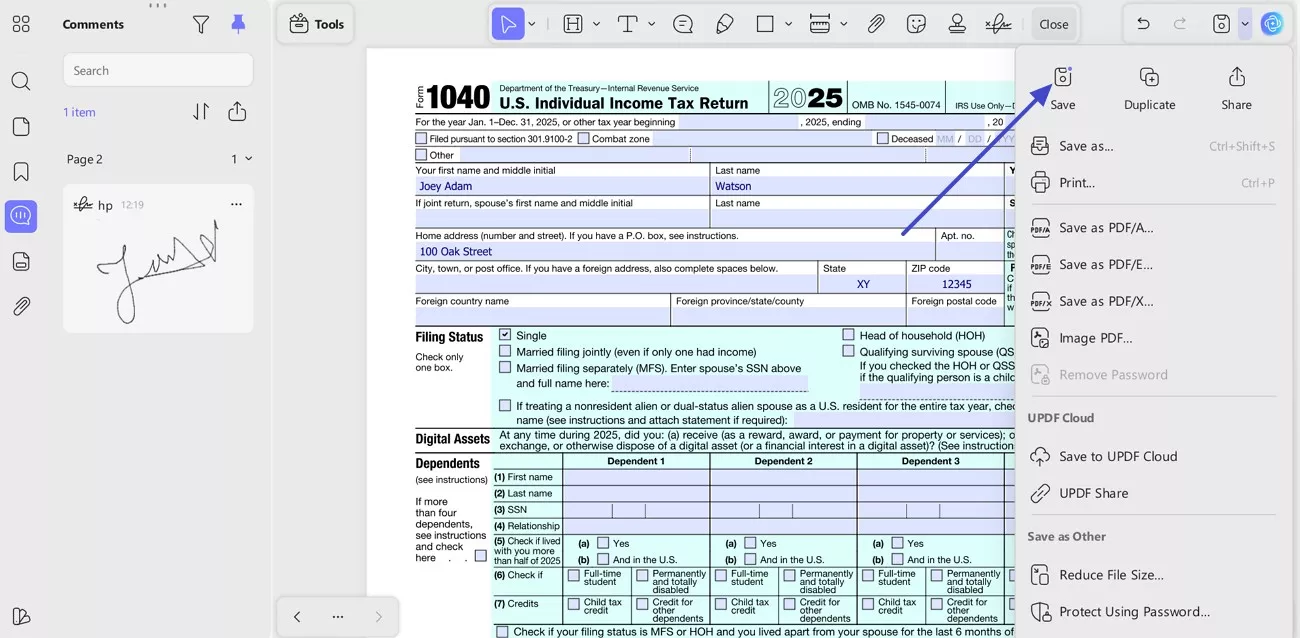The height and width of the screenshot is (638, 1300).
Task: Open the Bookmarks panel in left sidebar
Action: point(21,170)
